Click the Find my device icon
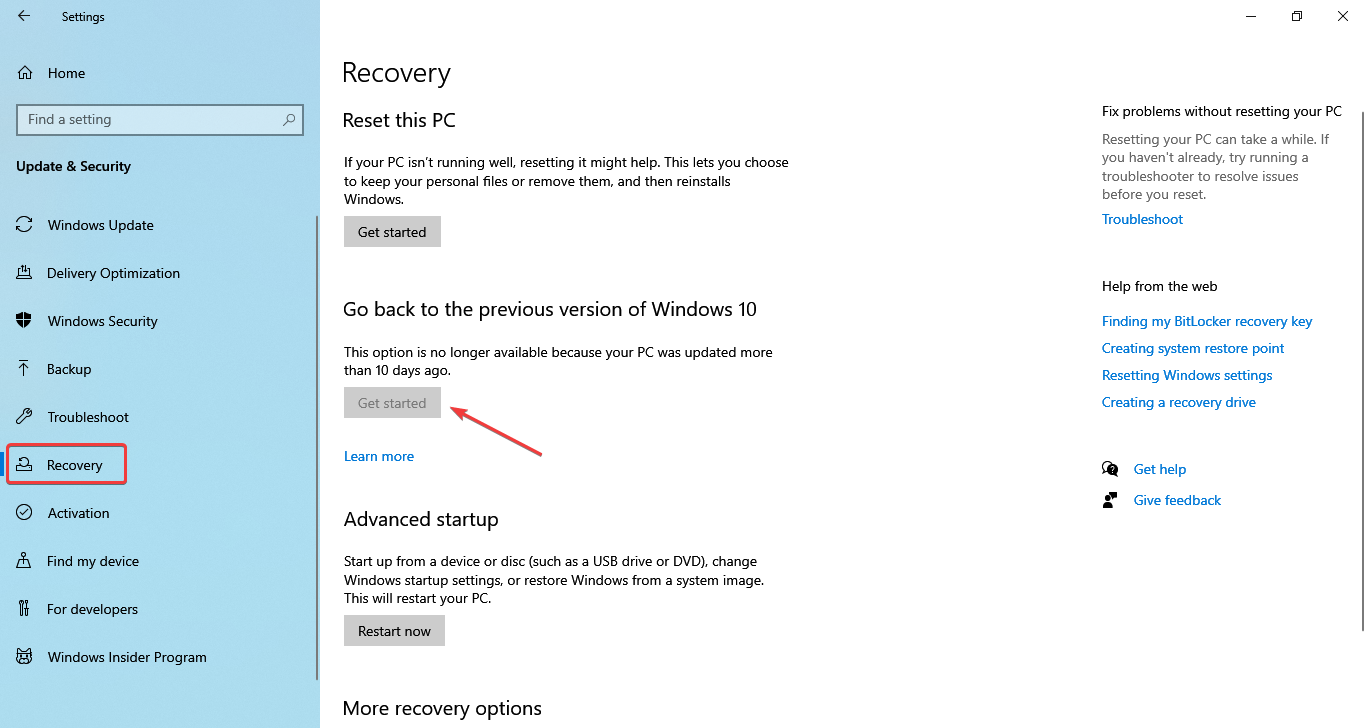This screenshot has height=728, width=1366. 25,561
